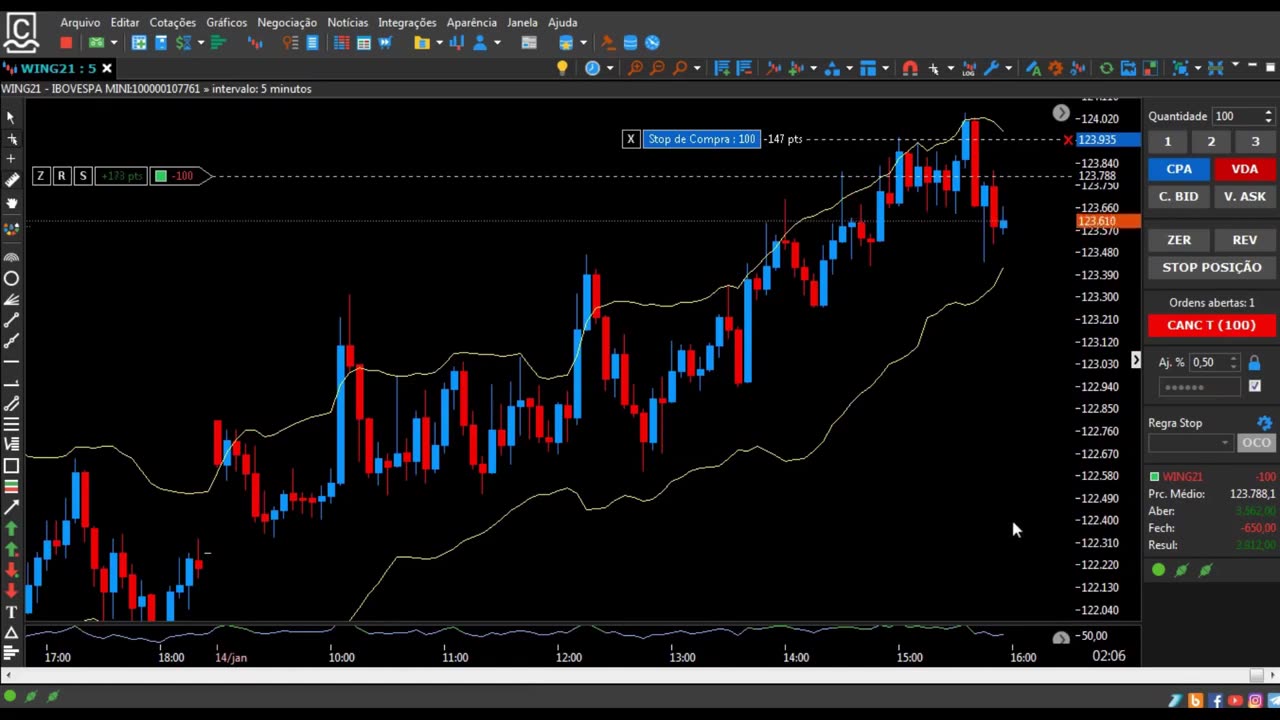Click the ZER button

coord(1179,240)
